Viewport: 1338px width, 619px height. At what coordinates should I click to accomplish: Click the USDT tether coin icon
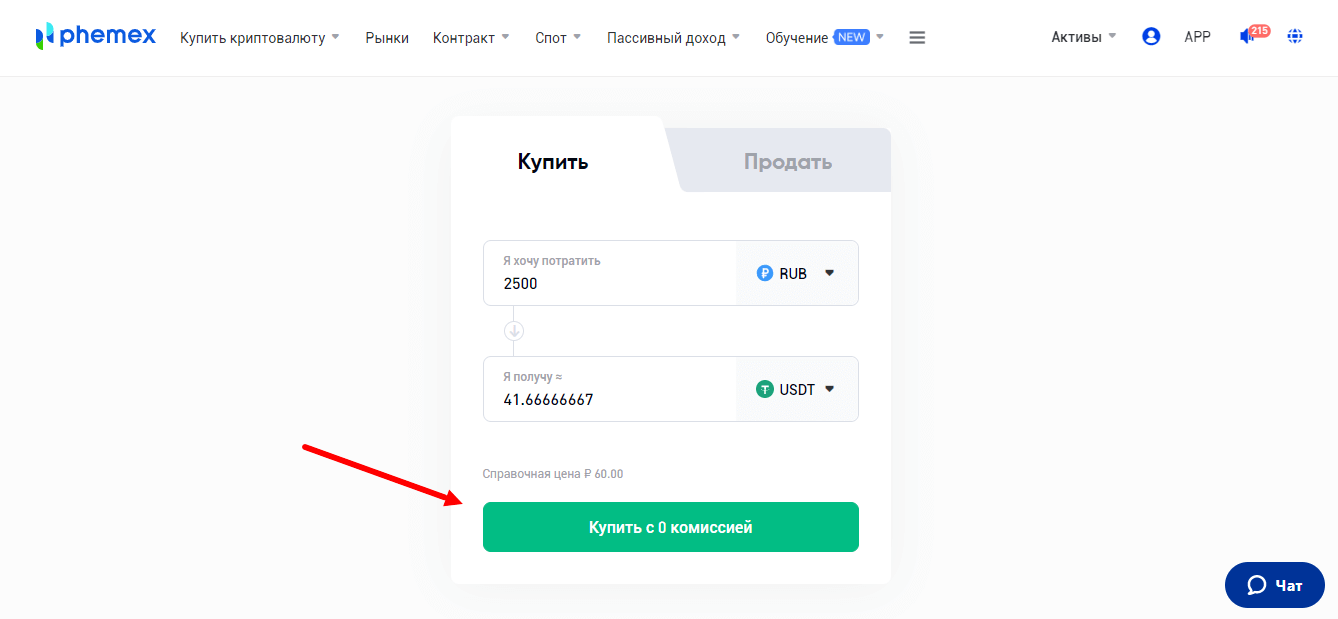(765, 390)
